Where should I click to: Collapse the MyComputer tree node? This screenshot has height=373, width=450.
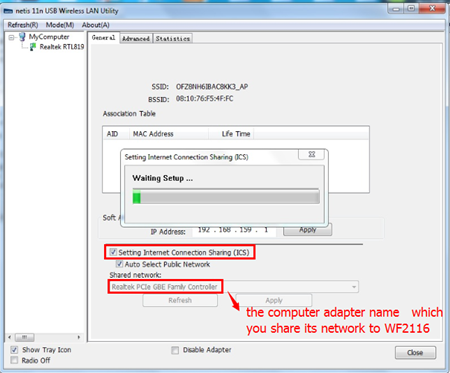tap(11, 37)
